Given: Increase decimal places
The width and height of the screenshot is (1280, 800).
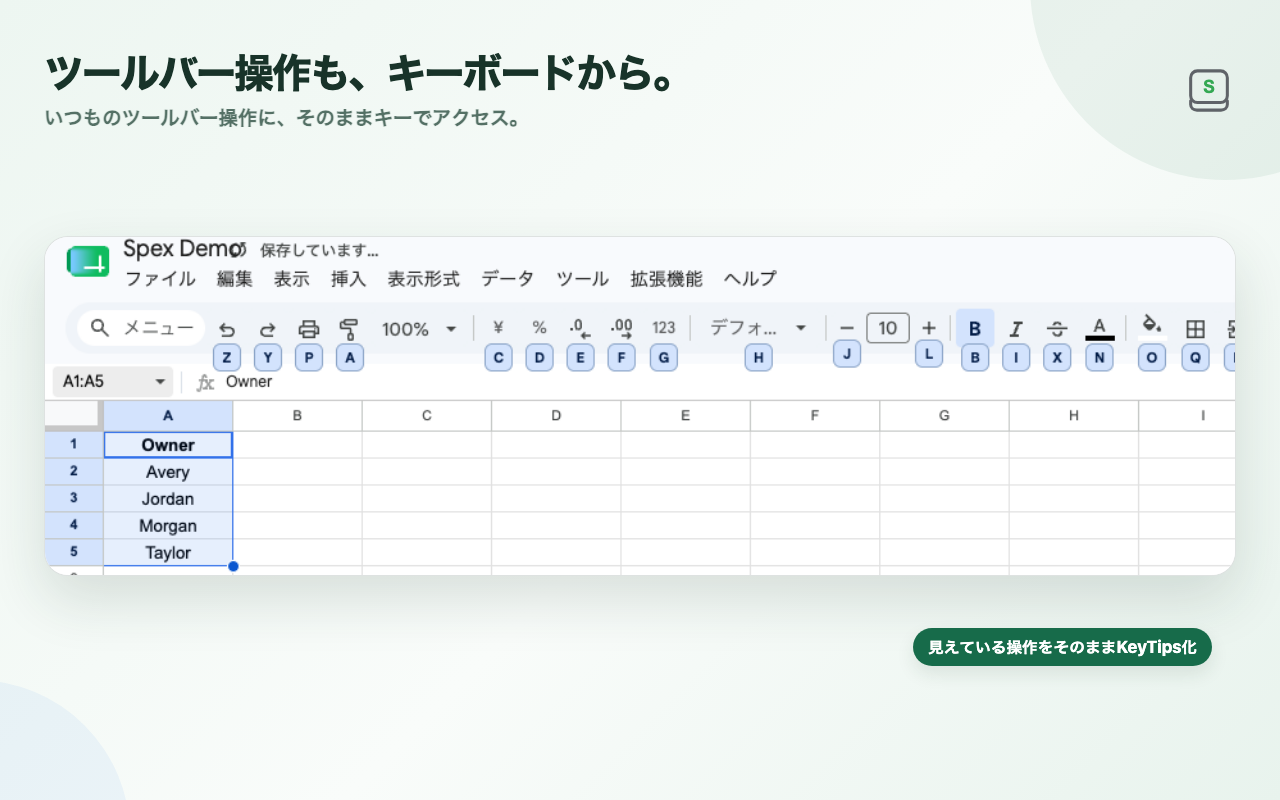Looking at the screenshot, I should click(621, 328).
